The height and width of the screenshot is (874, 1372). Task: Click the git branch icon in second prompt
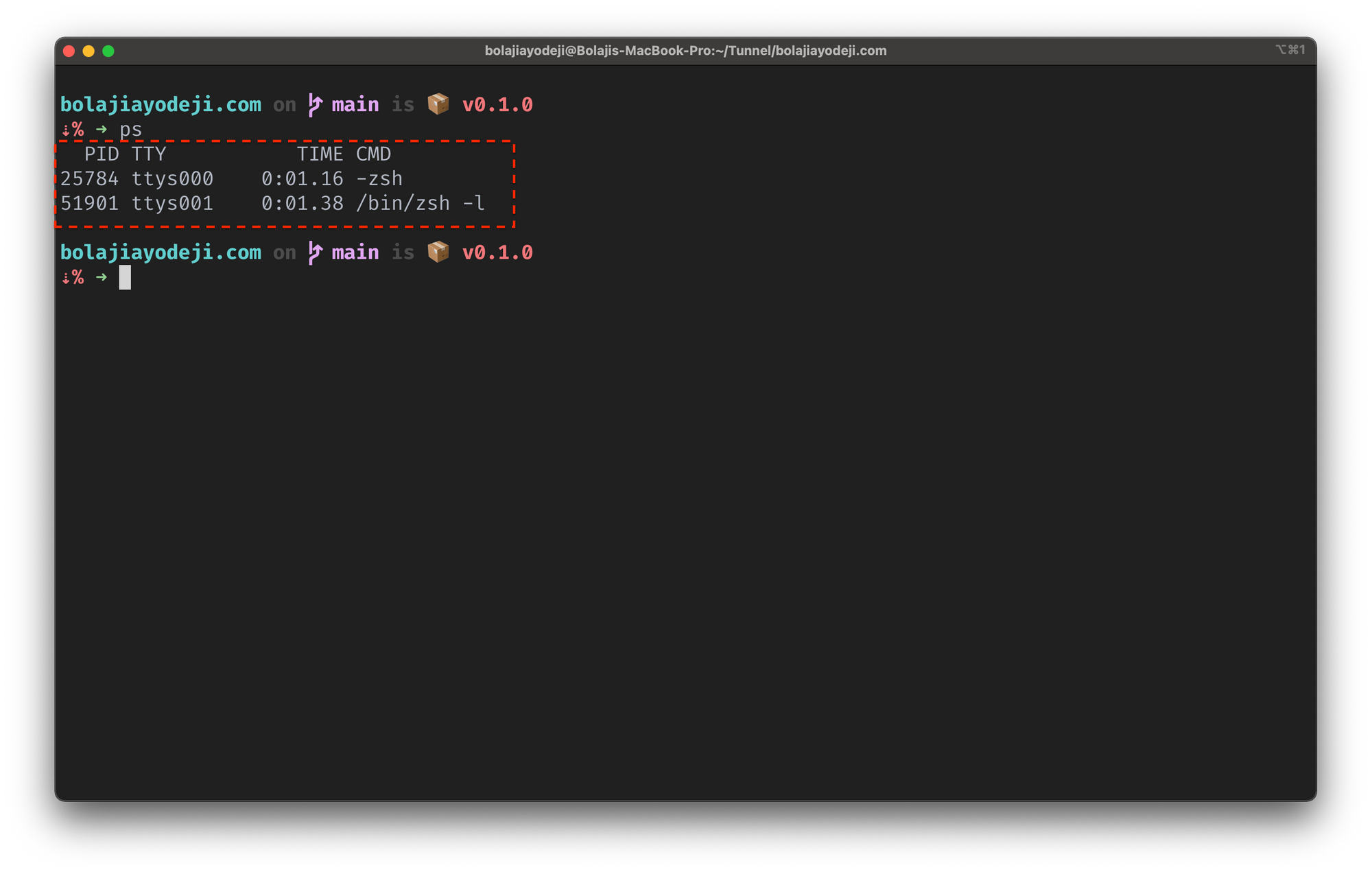point(315,252)
